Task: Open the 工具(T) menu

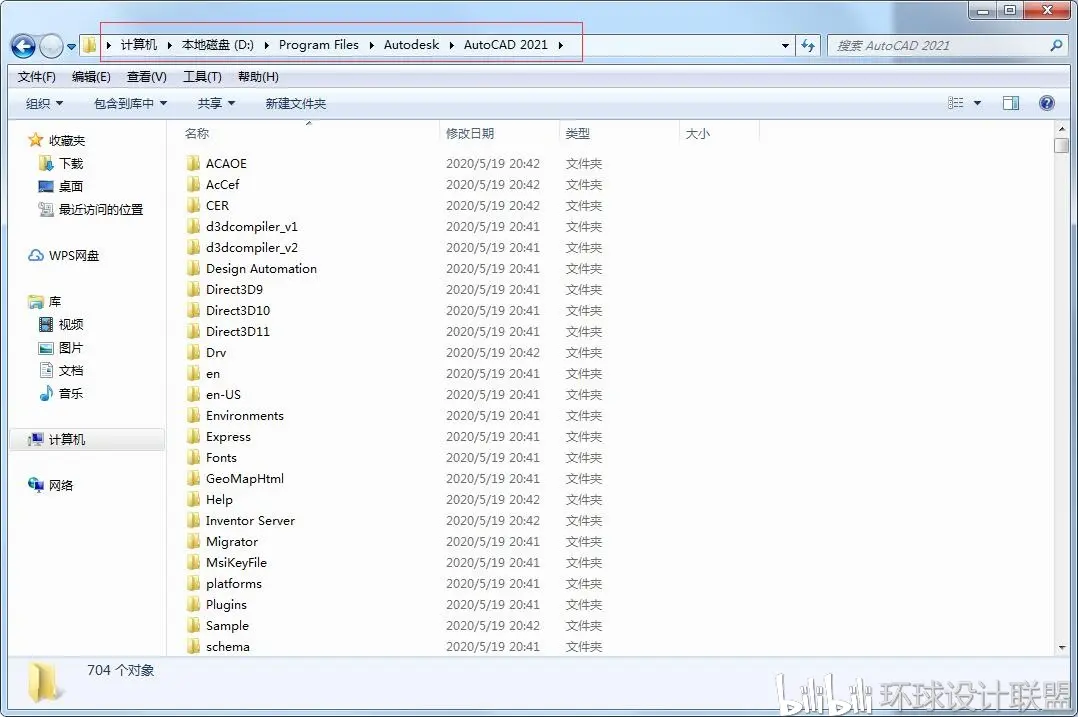Action: coord(202,77)
